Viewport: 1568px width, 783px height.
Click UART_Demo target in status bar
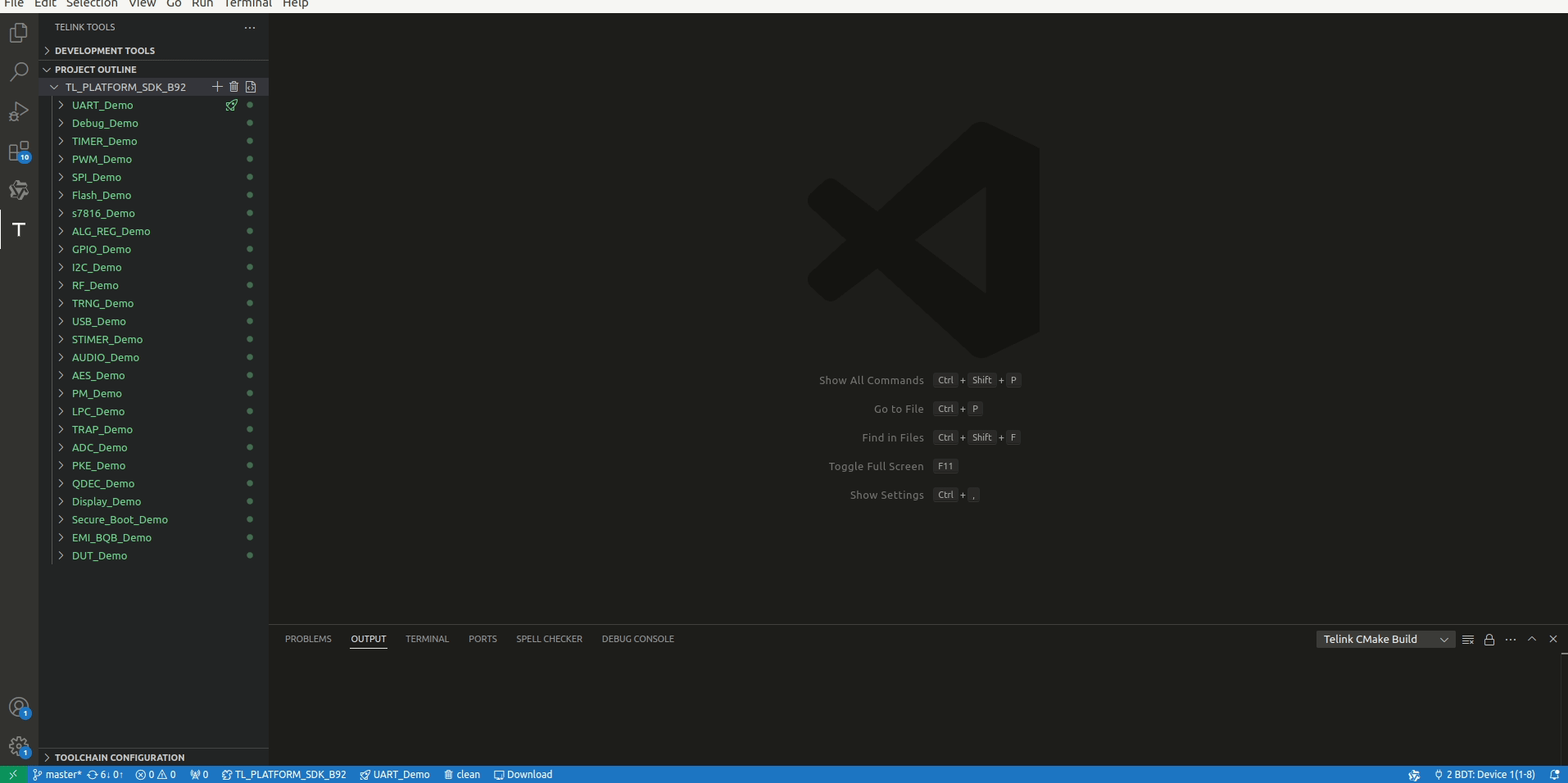tap(395, 775)
